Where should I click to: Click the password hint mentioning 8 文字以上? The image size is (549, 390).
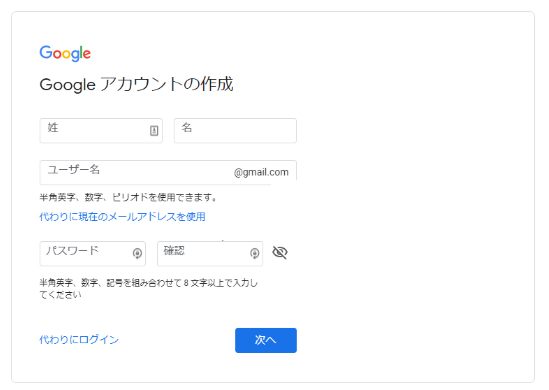[148, 283]
